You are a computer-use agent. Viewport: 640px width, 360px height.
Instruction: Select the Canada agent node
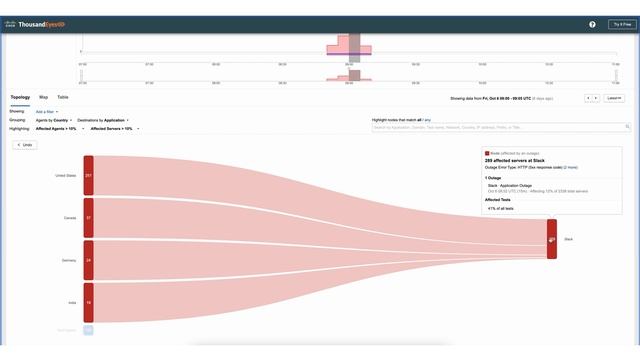[x=89, y=218]
